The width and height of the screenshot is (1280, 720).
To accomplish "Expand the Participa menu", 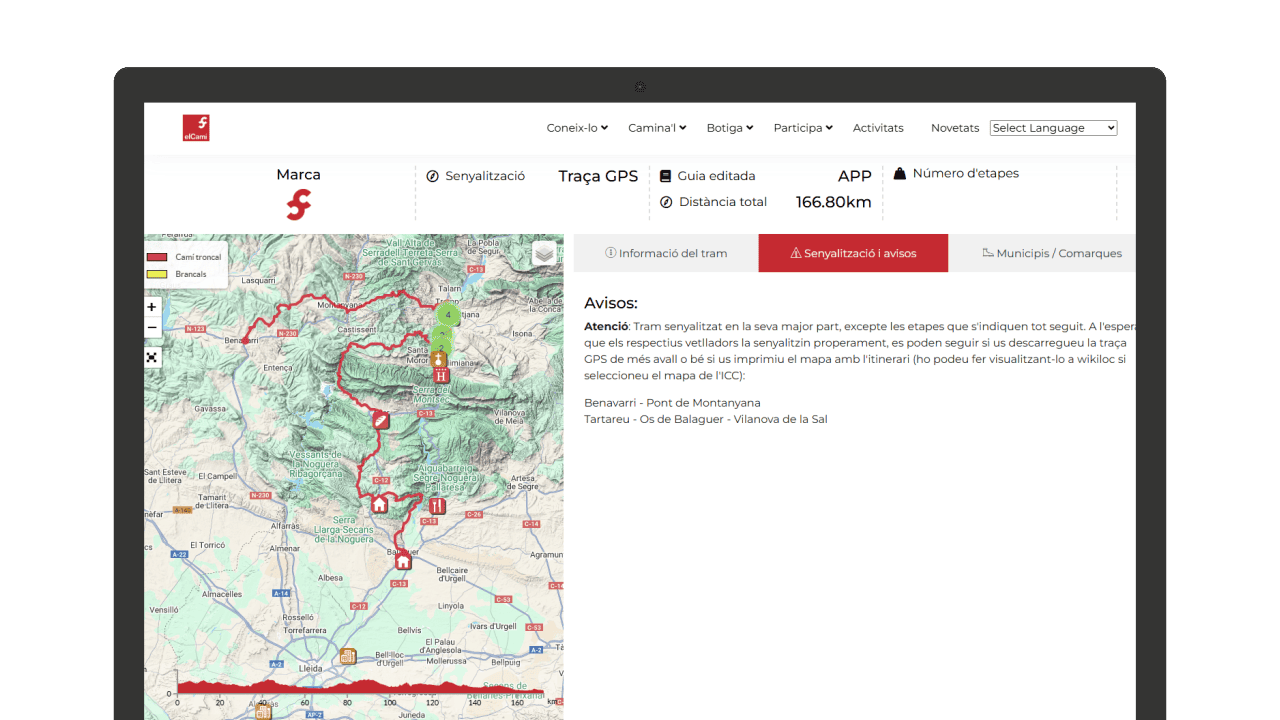I will [x=803, y=128].
